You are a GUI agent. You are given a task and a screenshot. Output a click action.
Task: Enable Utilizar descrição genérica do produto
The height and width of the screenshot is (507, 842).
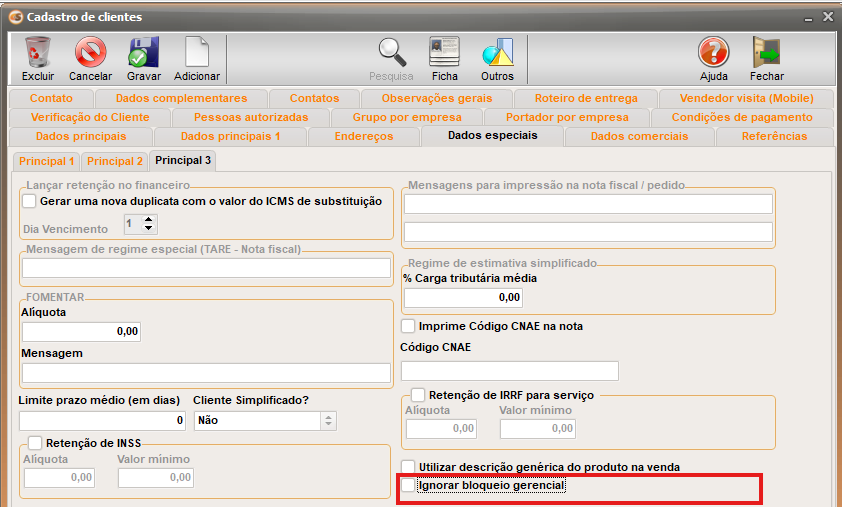408,467
